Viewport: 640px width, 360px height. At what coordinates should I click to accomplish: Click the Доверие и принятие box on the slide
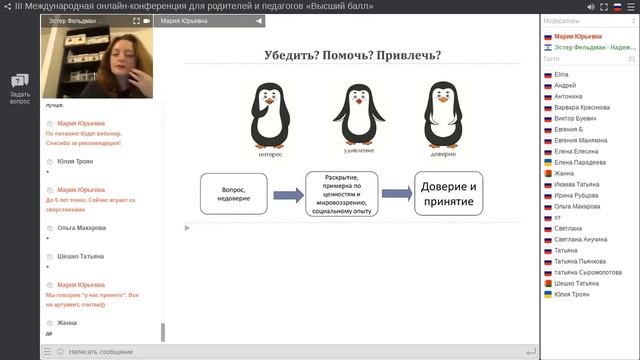click(x=449, y=193)
